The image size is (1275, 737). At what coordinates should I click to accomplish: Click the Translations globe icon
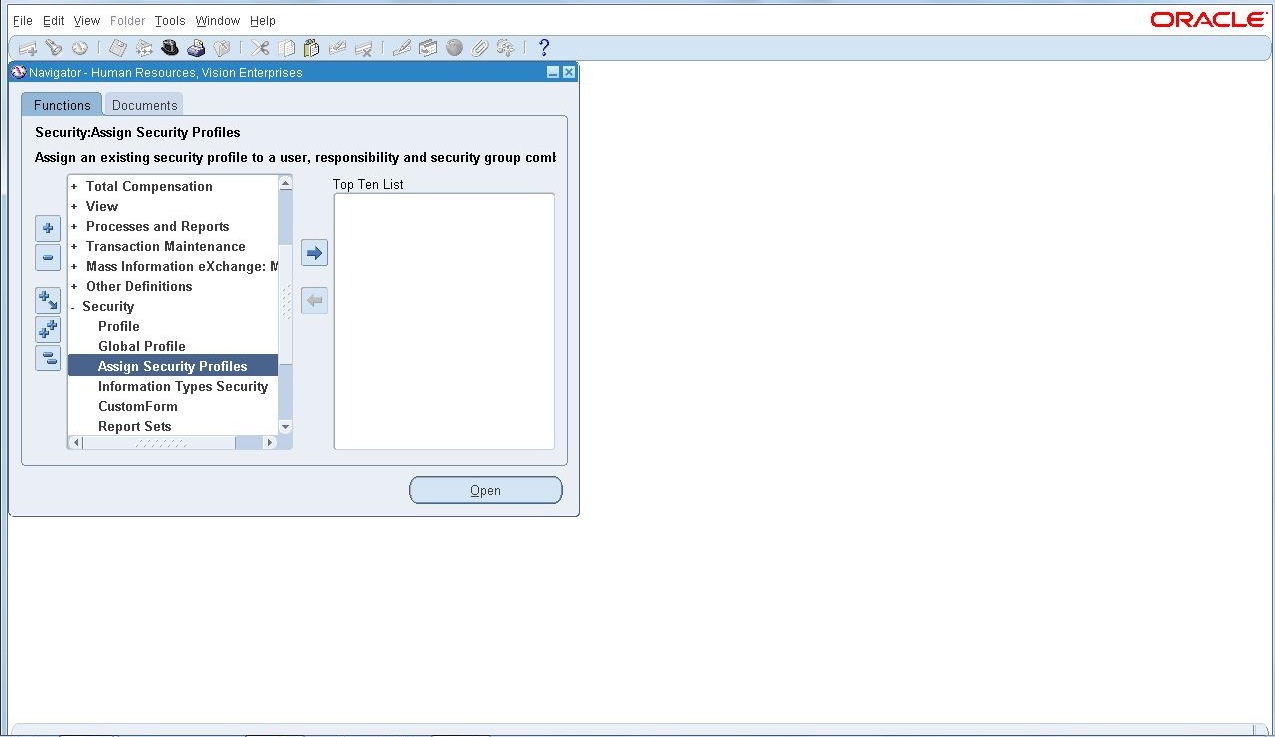click(x=455, y=47)
